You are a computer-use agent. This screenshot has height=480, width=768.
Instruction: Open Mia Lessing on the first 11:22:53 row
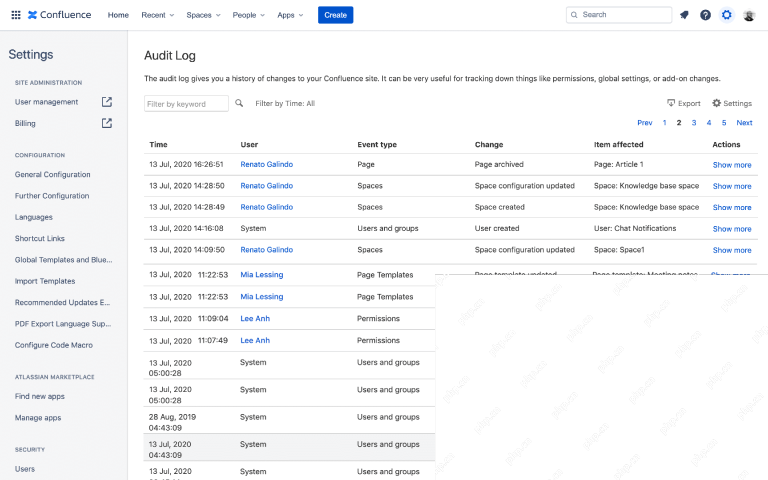pyautogui.click(x=262, y=275)
